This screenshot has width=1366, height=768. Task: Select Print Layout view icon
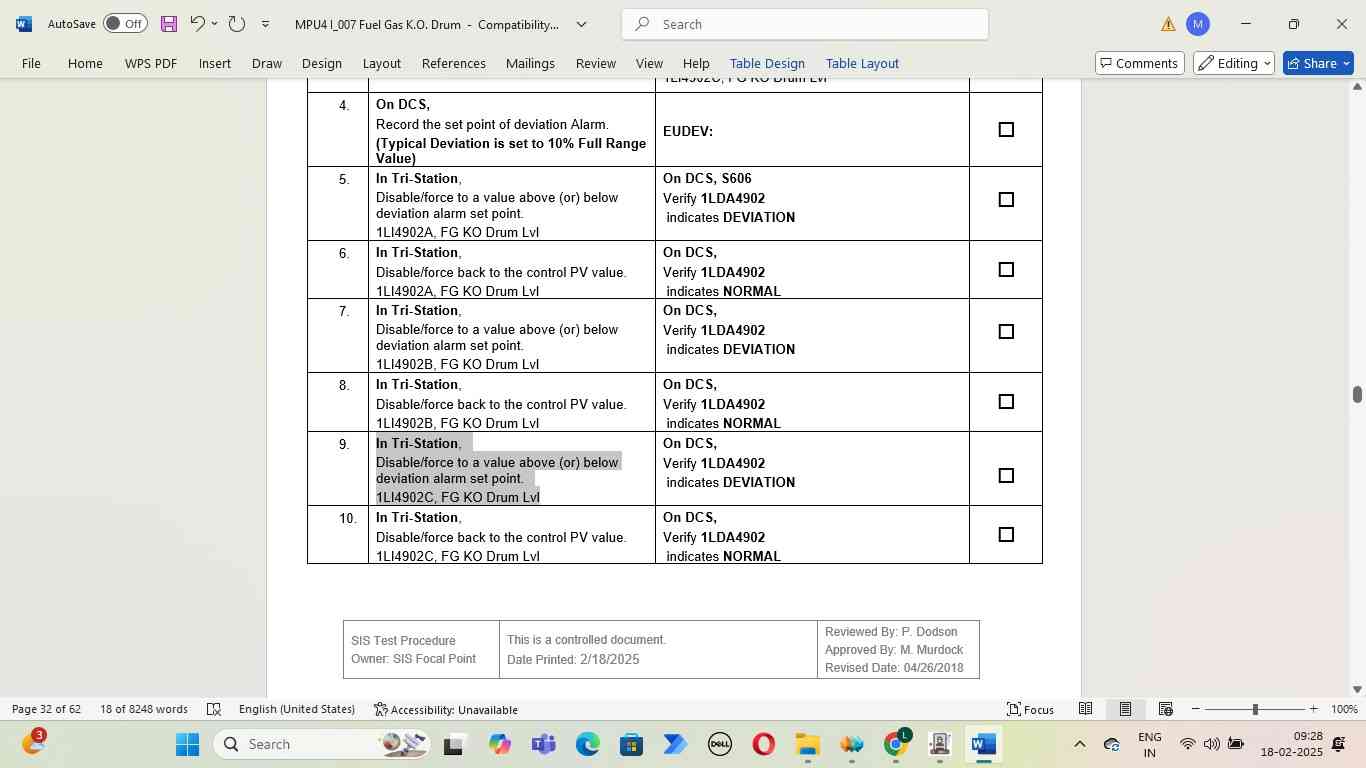pyautogui.click(x=1125, y=709)
